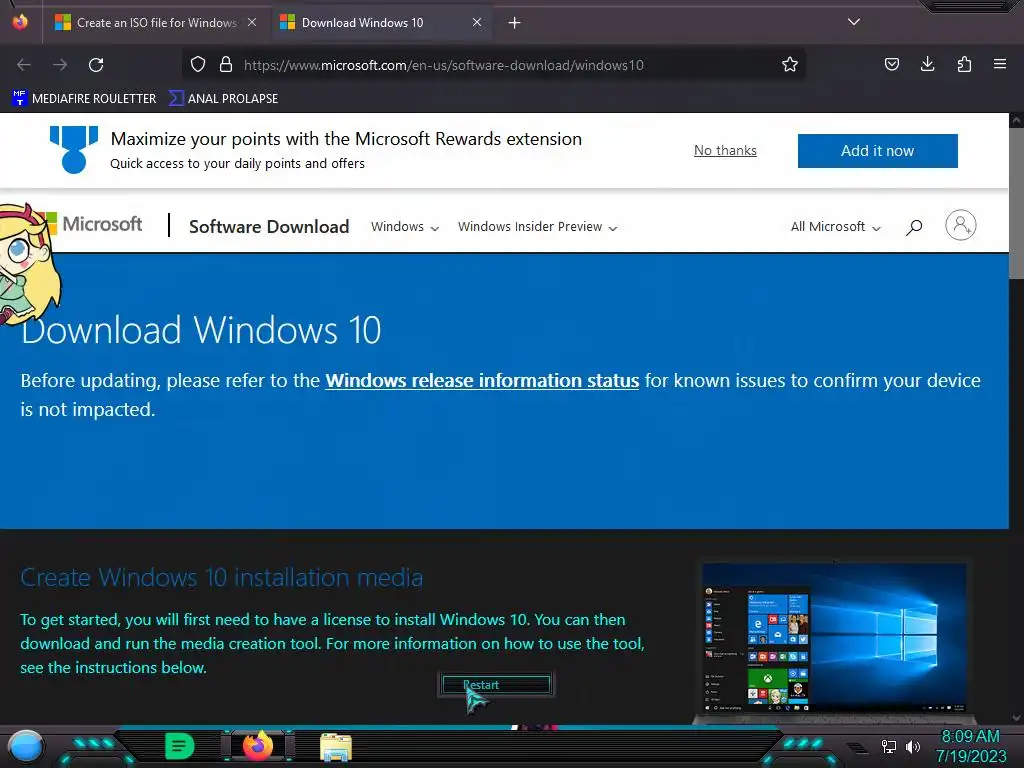
Task: Open 'Windows release information status' link
Action: 482,381
